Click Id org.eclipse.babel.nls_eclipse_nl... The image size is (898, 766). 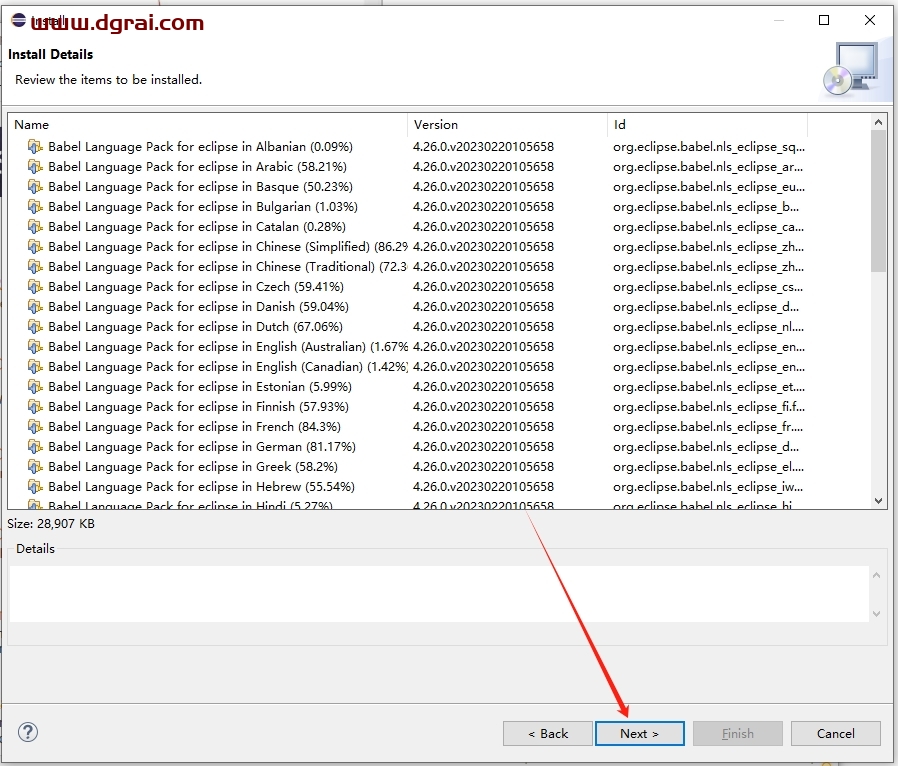pos(708,327)
